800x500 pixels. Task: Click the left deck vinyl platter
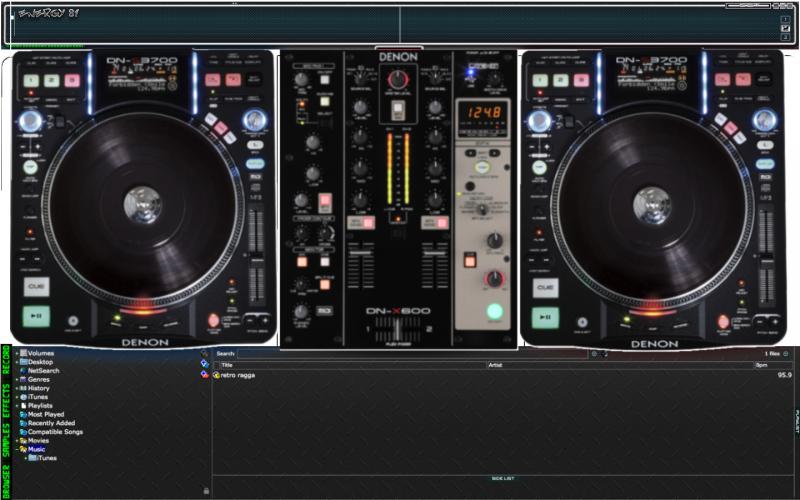coord(142,205)
